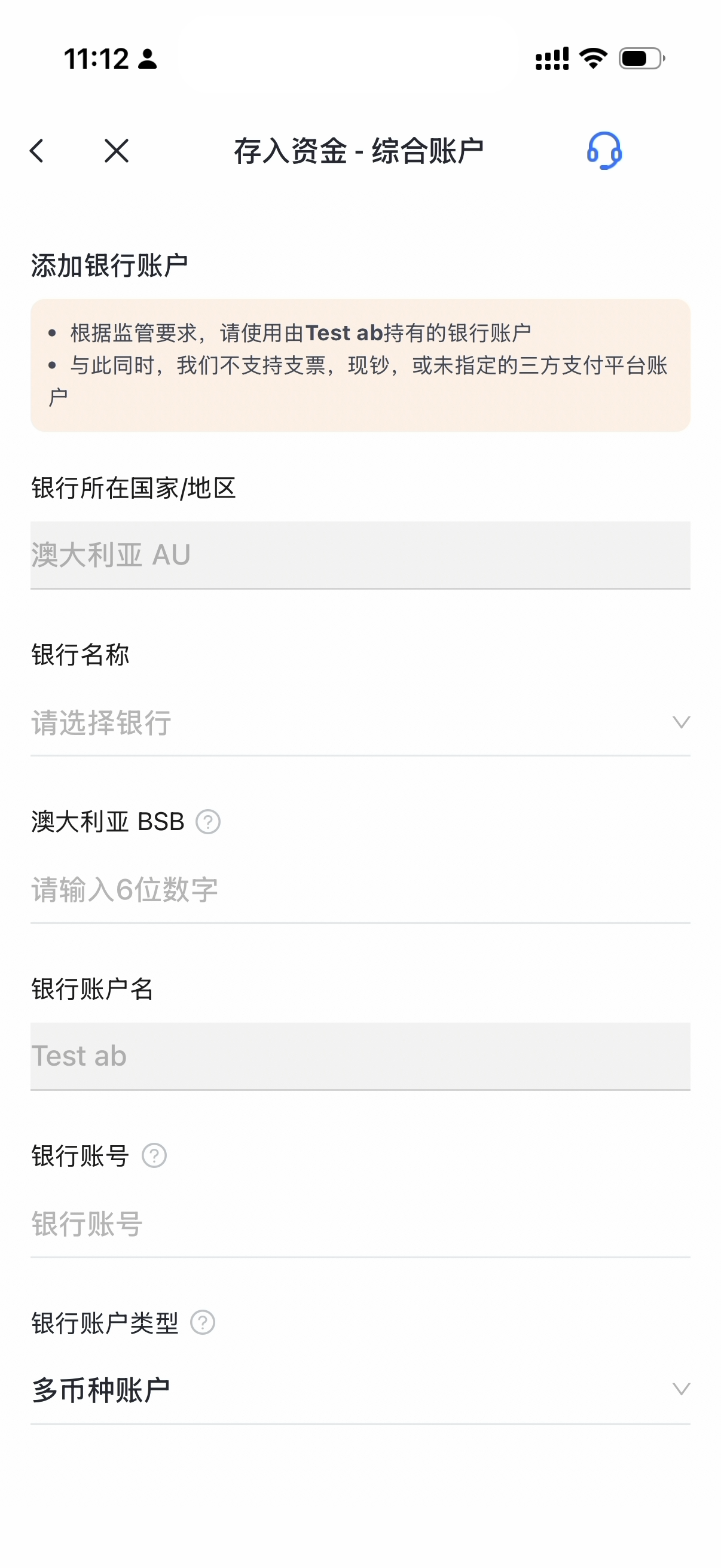Open customer service headset icon

pyautogui.click(x=604, y=151)
